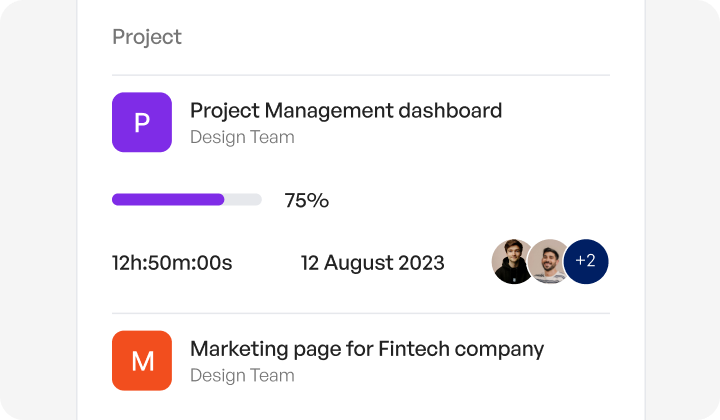Click the letter M inside orange tile
The width and height of the screenshot is (720, 420).
click(x=143, y=361)
